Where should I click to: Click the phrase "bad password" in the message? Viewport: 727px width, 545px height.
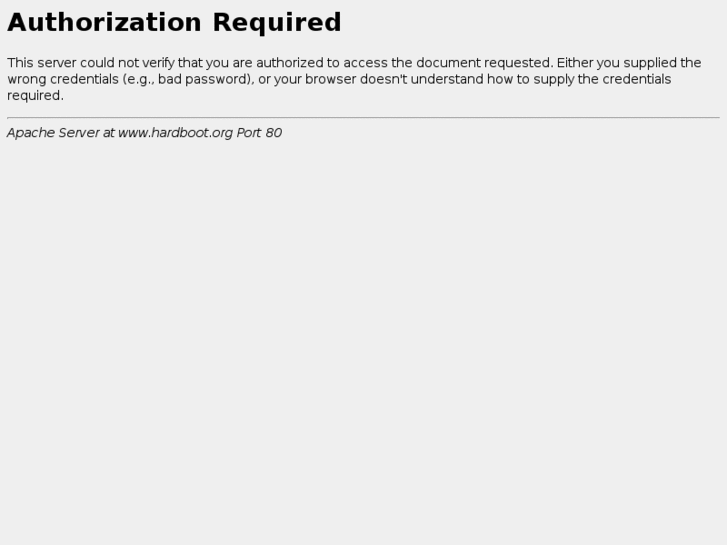tap(204, 79)
